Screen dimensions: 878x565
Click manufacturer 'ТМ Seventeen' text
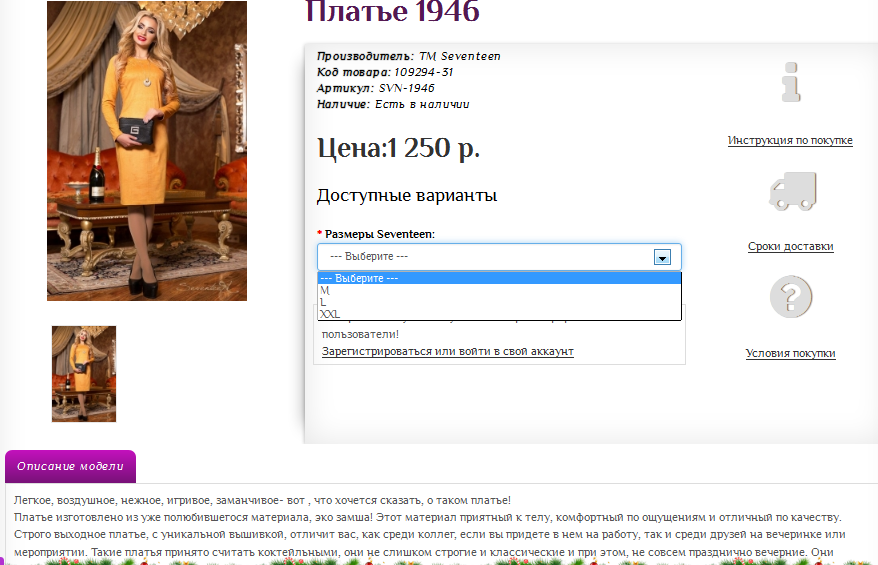pos(459,56)
